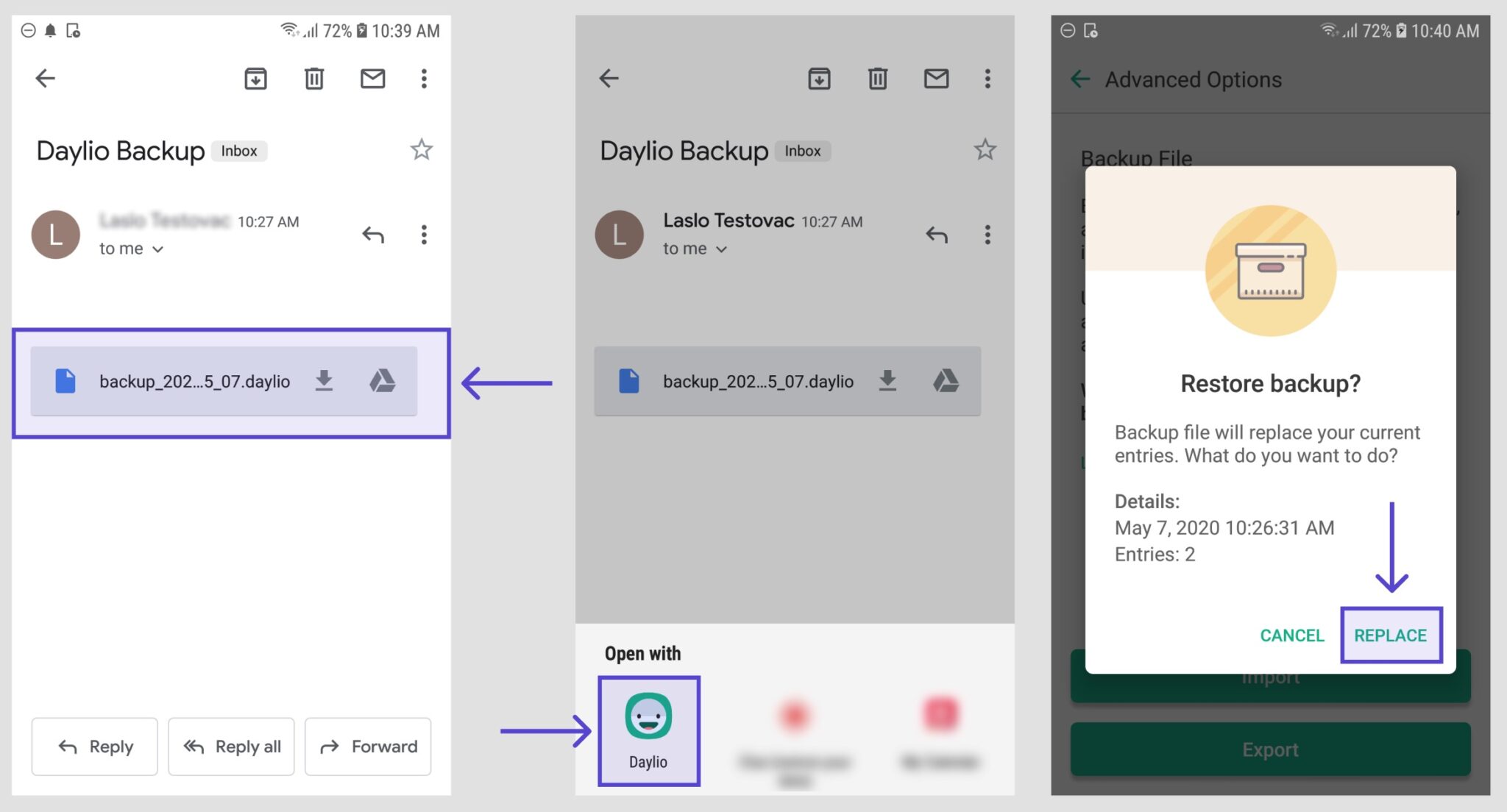The image size is (1507, 812).
Task: Tap the Drive icon on the middle screen attachment
Action: (x=946, y=380)
